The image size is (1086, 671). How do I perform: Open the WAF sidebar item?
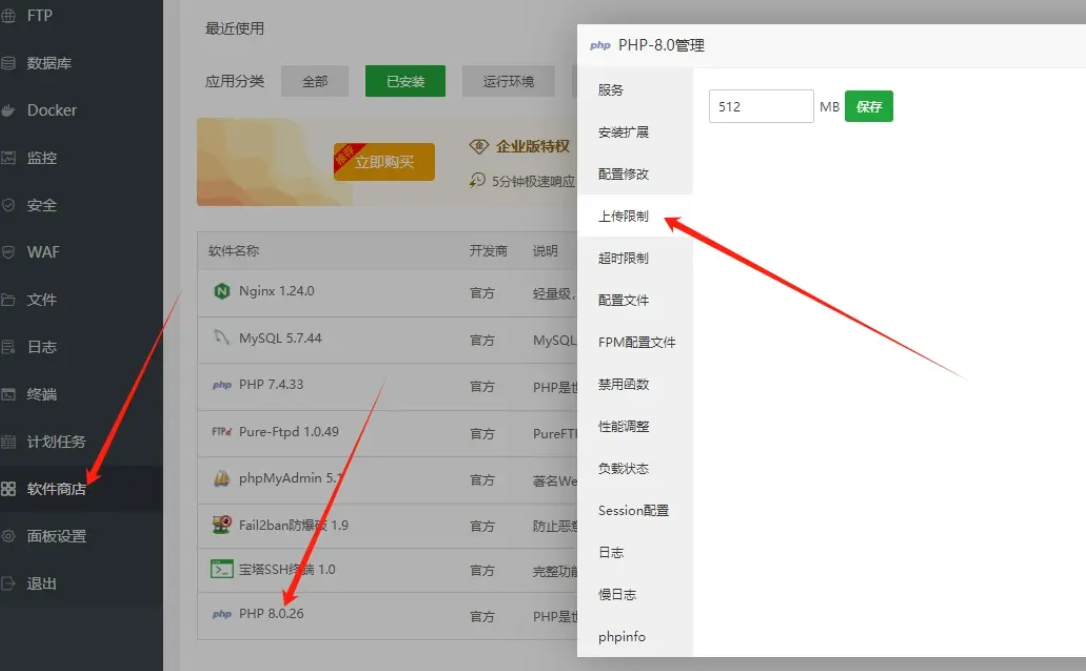coord(43,252)
